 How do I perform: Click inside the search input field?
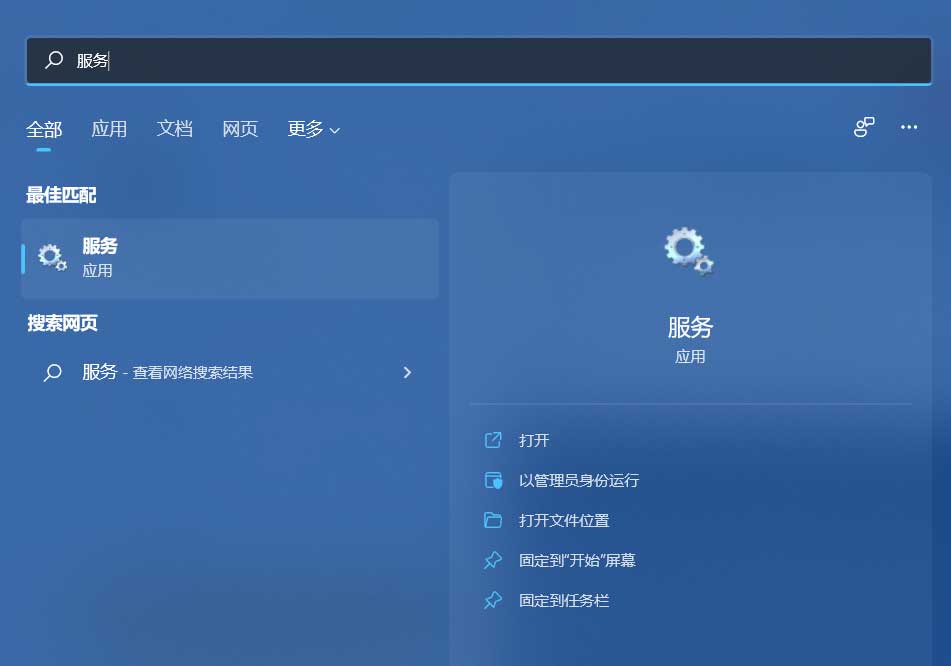pos(300,60)
